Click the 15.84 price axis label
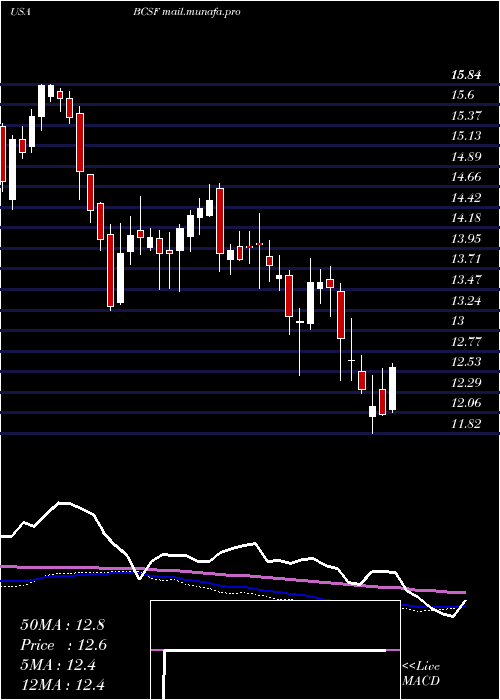This screenshot has height=700, width=500. pyautogui.click(x=467, y=75)
